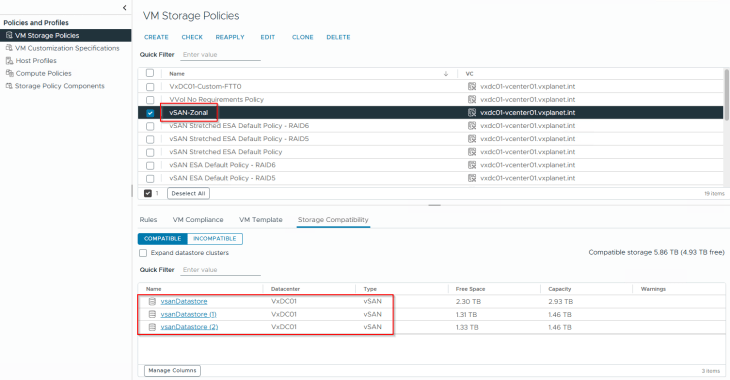Image resolution: width=730 pixels, height=380 pixels.
Task: Check the vSAN Stretched ESA RAID5 checkbox
Action: (150, 139)
